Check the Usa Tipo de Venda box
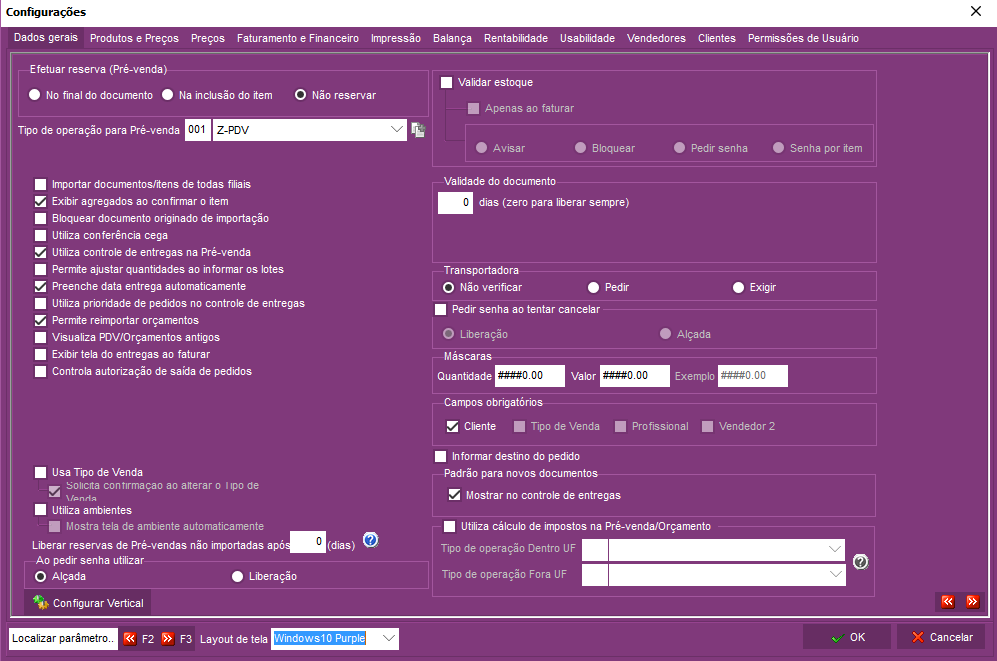Viewport: 997px width, 661px height. coord(41,472)
